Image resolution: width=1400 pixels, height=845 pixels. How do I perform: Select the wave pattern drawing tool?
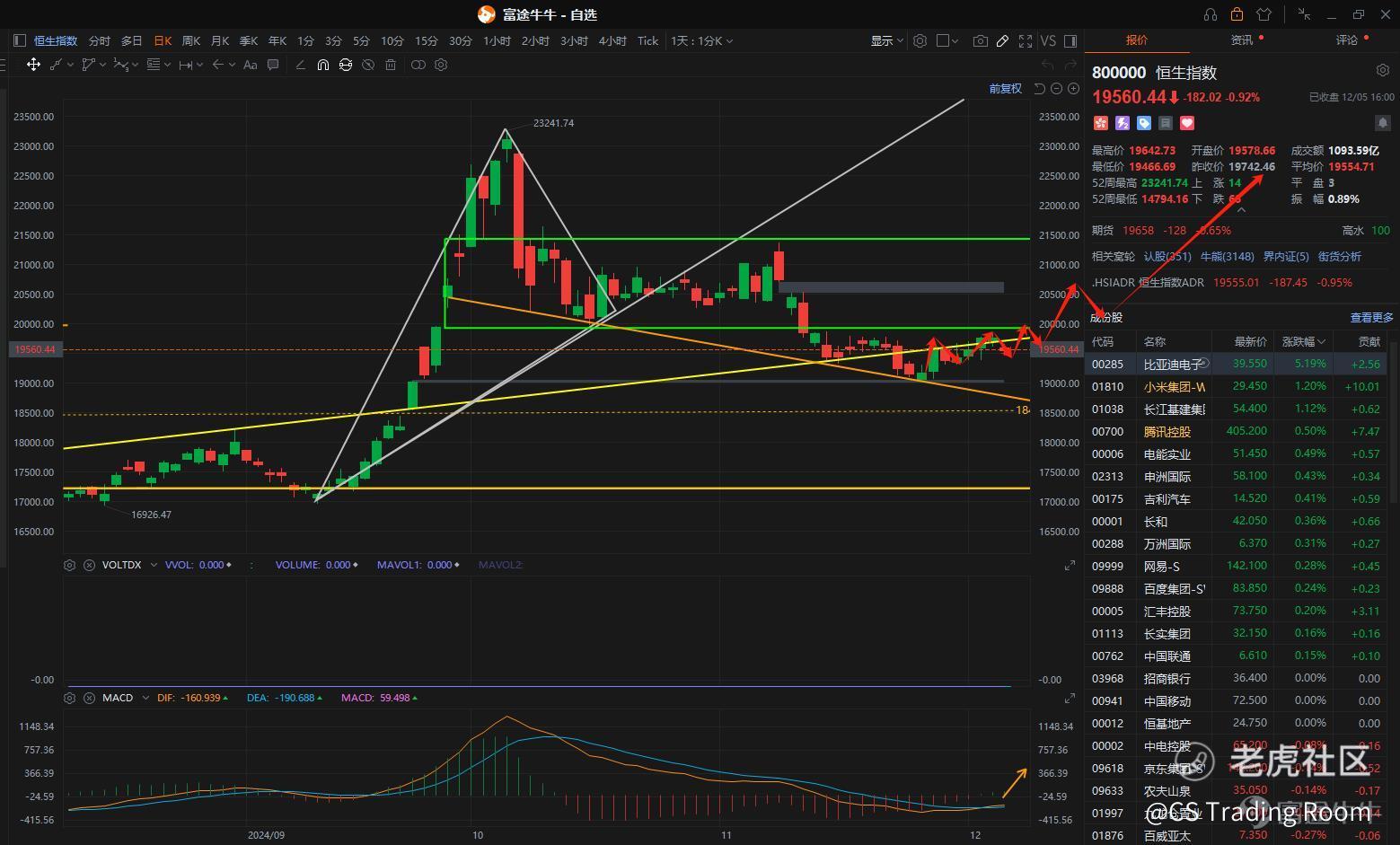(119, 65)
